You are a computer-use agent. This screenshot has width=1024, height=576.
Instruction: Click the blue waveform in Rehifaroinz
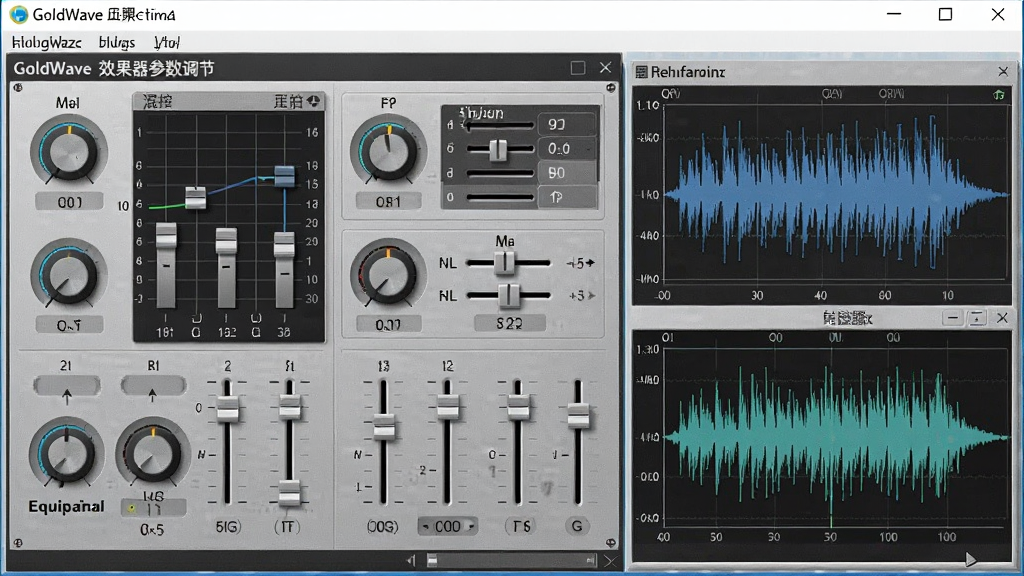point(836,194)
